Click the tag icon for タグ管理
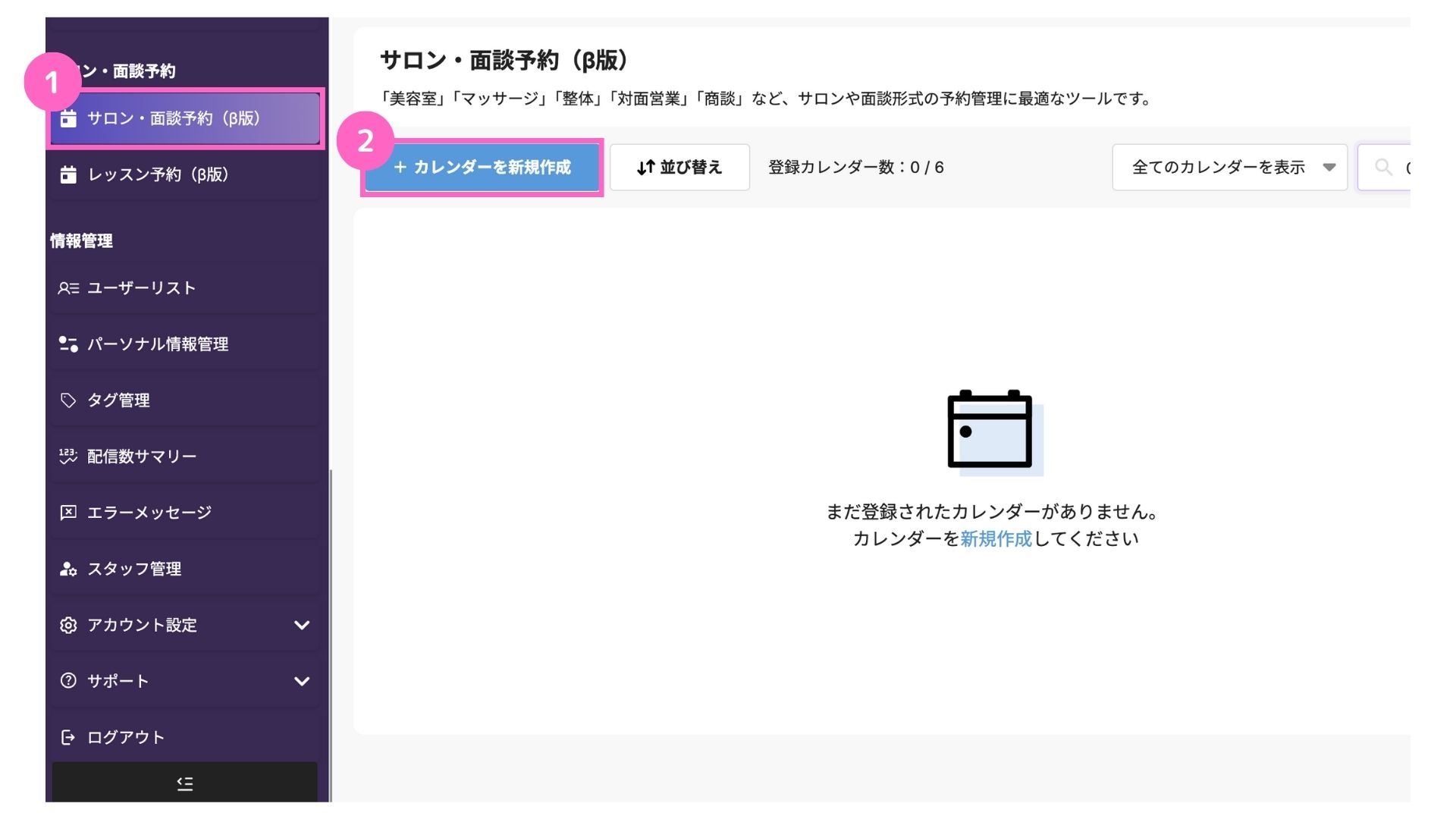The image size is (1456, 819). pos(68,400)
